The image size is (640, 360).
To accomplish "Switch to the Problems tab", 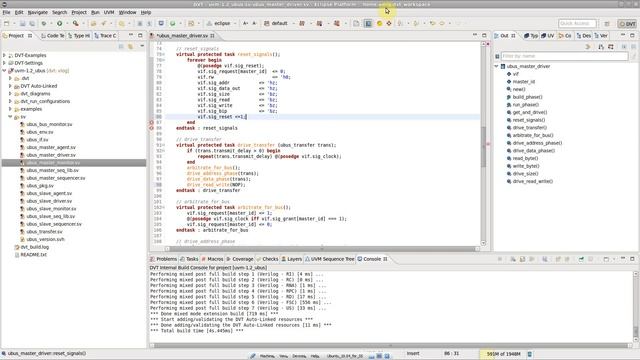I will [x=163, y=259].
